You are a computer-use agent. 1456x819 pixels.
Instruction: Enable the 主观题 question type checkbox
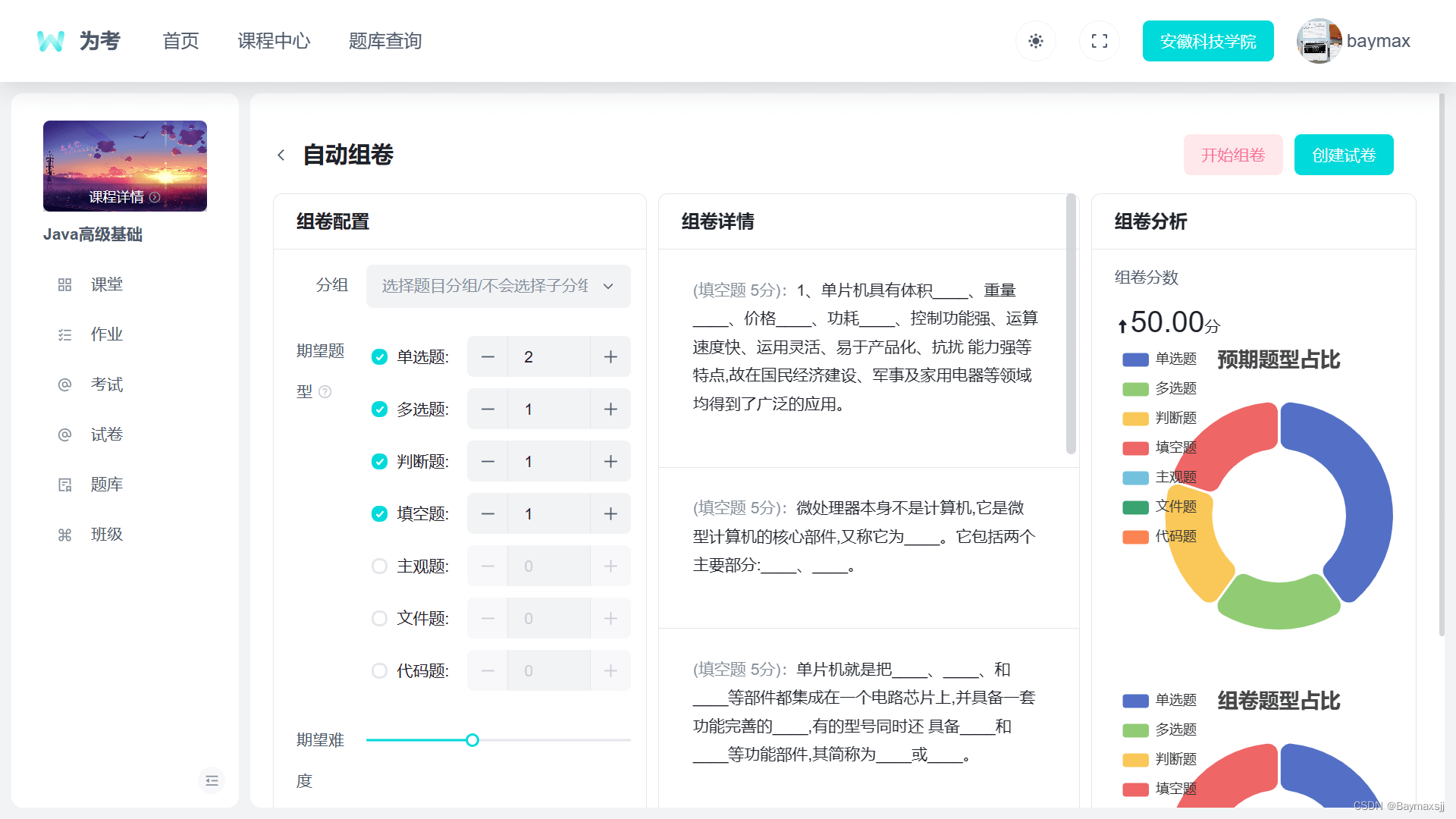[x=379, y=566]
